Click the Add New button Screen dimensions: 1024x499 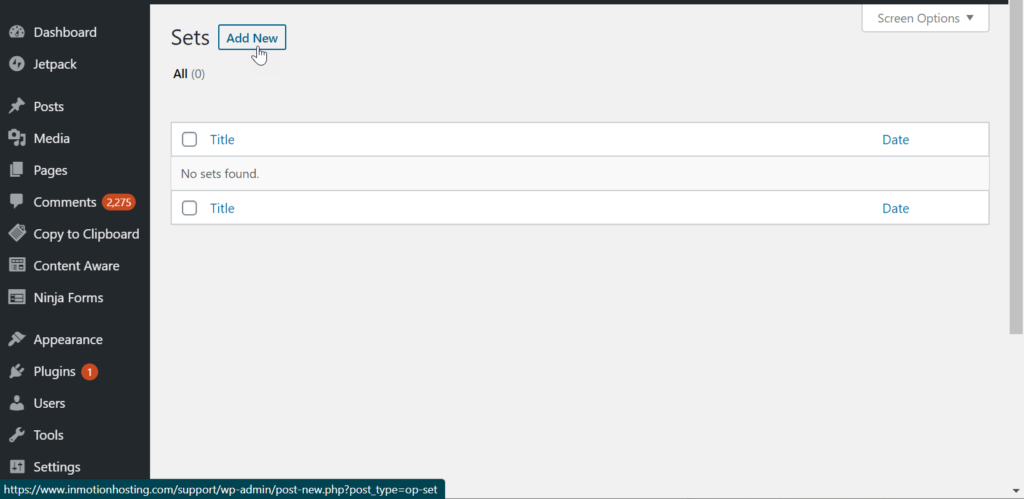[x=252, y=38]
